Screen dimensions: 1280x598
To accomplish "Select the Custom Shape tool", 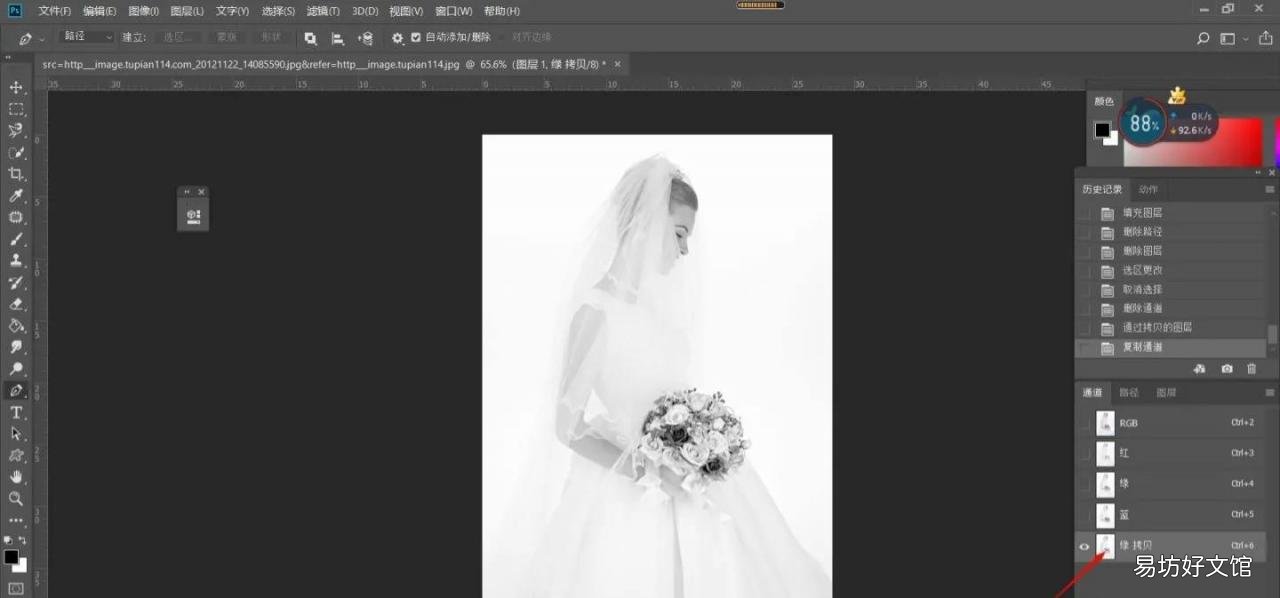I will (16, 456).
